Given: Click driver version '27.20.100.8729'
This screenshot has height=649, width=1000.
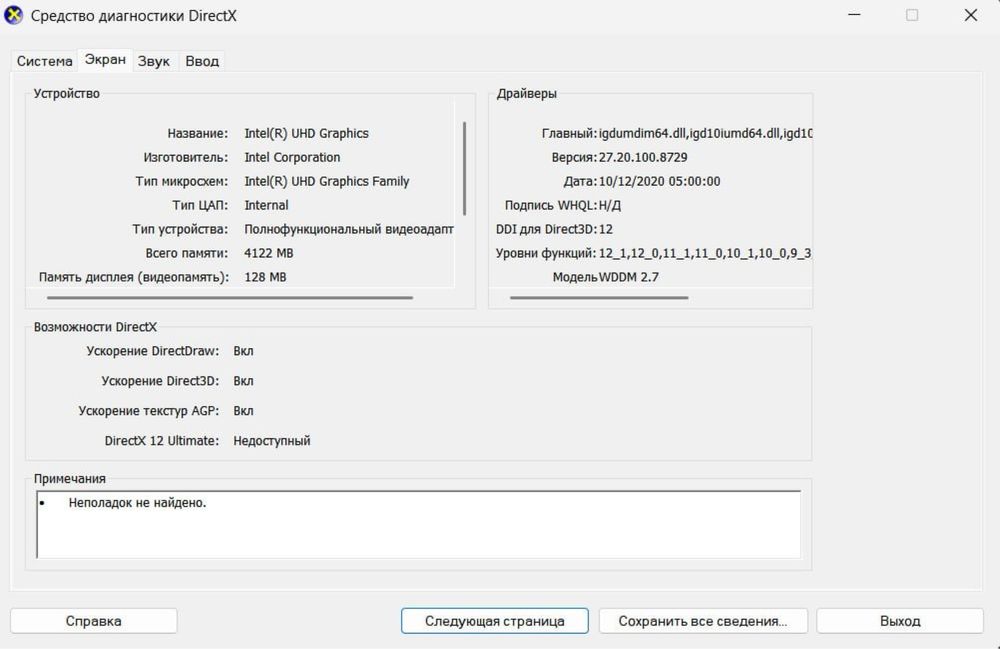Looking at the screenshot, I should (x=643, y=157).
